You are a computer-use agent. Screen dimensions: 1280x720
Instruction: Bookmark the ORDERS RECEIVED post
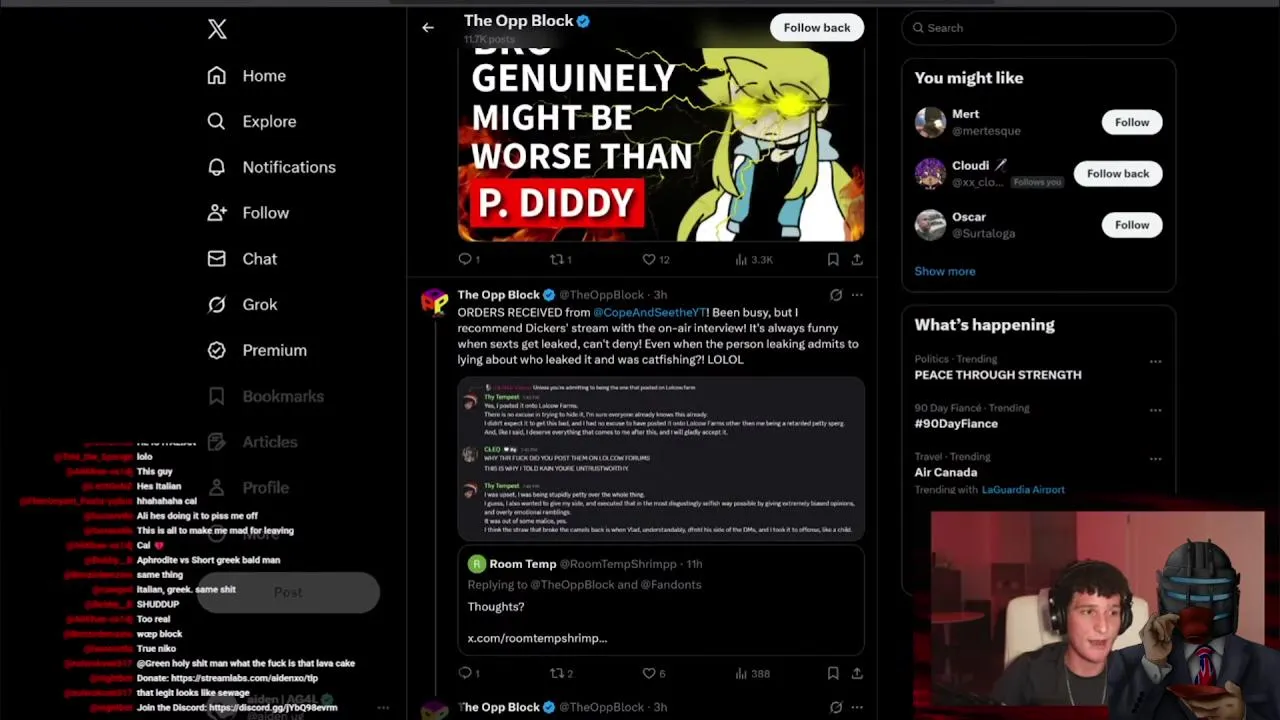833,673
